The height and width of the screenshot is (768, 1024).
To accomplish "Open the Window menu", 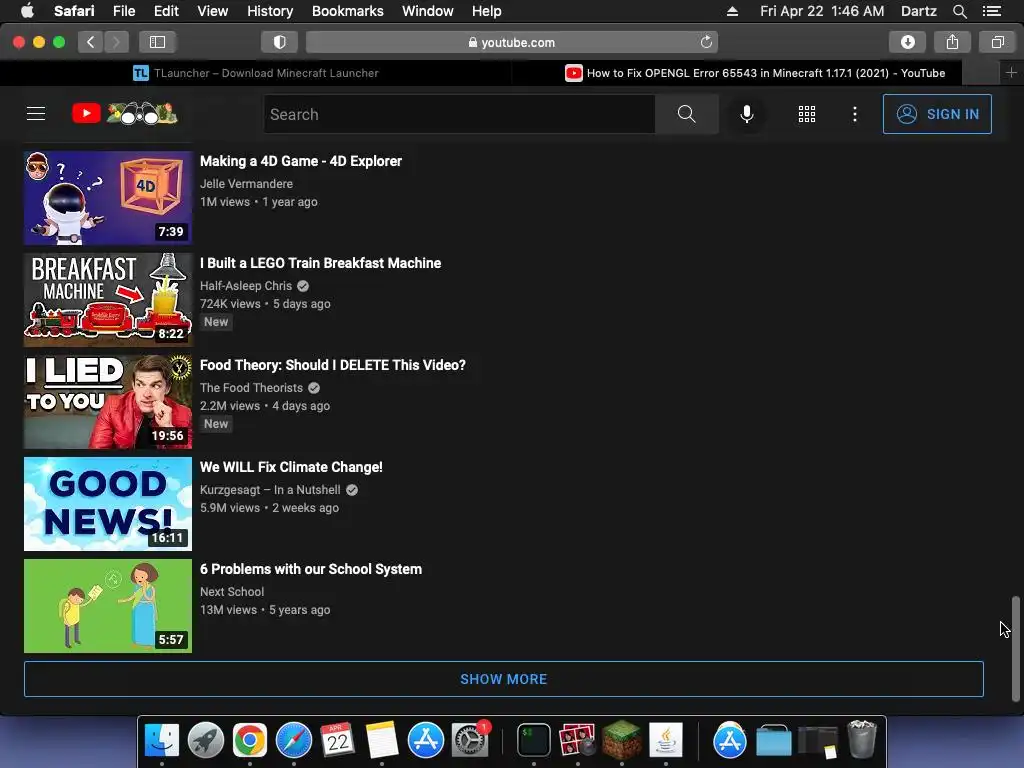I will point(428,11).
